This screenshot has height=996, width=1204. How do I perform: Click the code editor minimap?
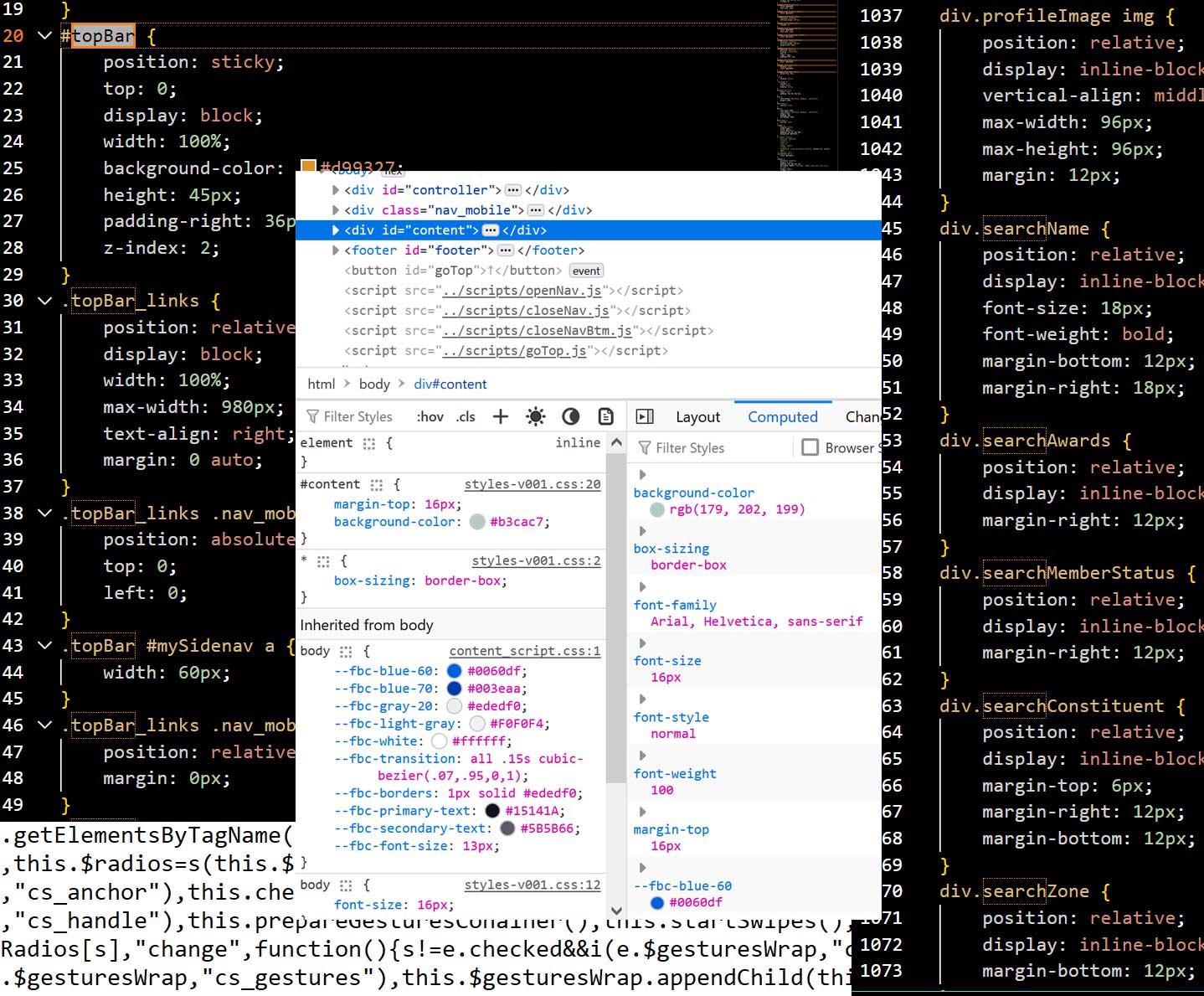click(807, 84)
